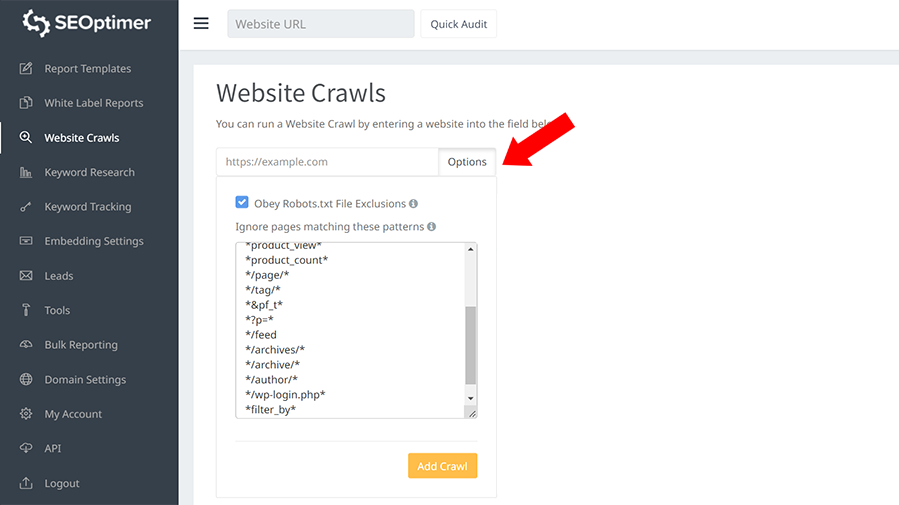
Task: Run a Quick Audit
Action: coord(458,24)
